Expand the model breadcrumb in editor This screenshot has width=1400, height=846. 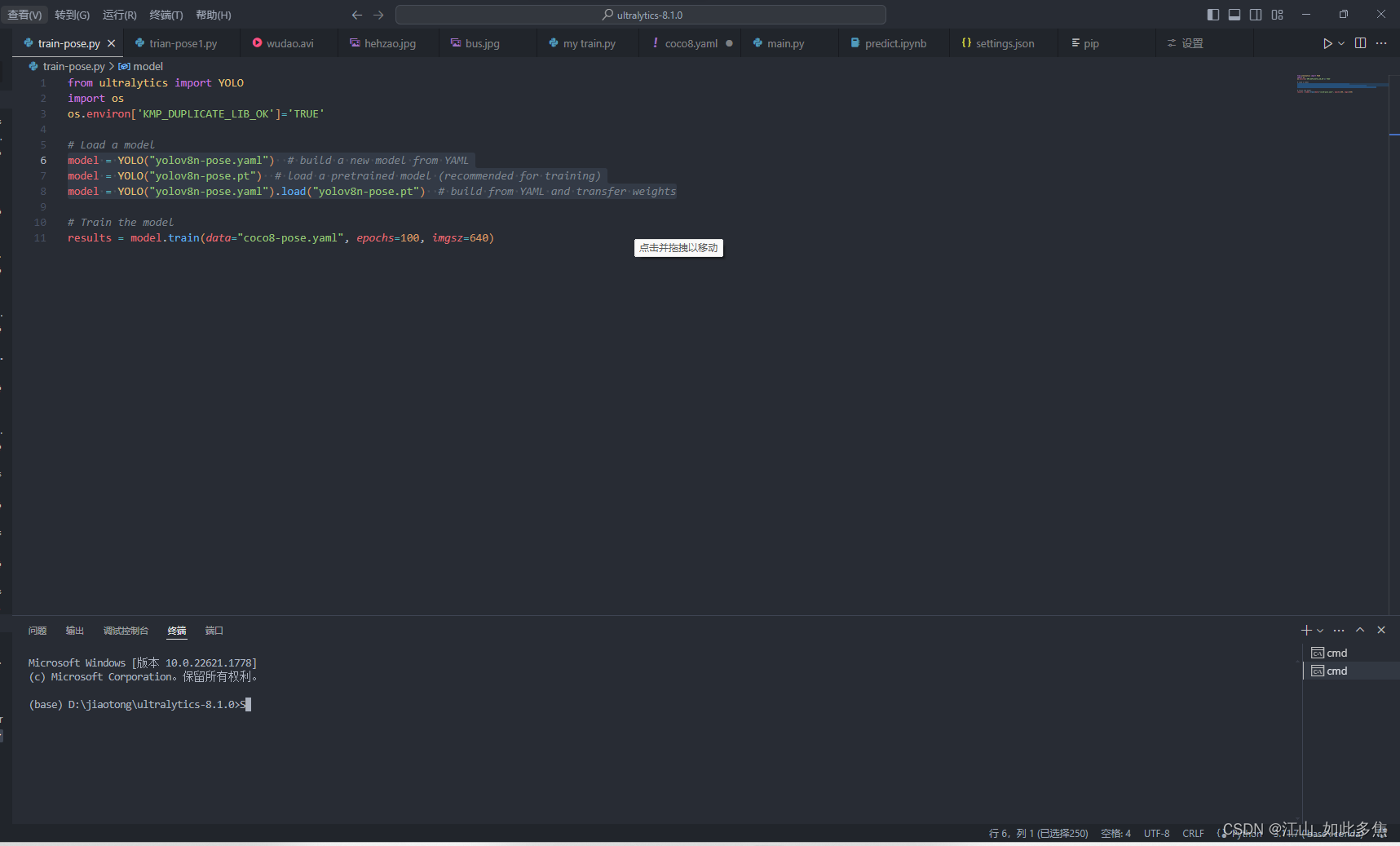pyautogui.click(x=148, y=66)
